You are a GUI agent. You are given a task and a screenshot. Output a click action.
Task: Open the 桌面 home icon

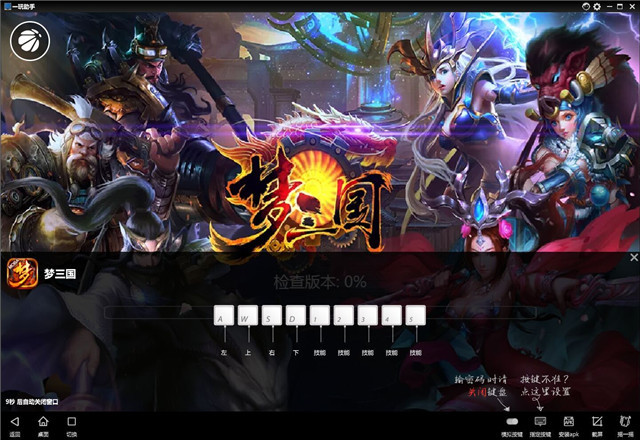point(43,421)
